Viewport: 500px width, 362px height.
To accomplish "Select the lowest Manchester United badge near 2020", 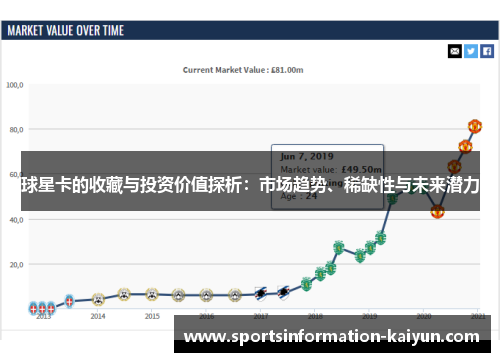I will pyautogui.click(x=437, y=212).
